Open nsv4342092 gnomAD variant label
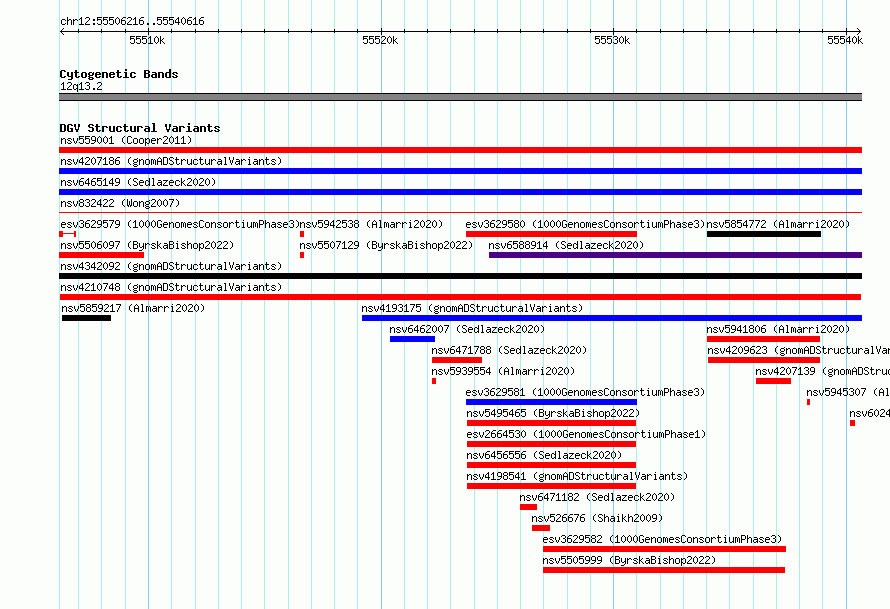This screenshot has height=609, width=890. click(x=171, y=266)
